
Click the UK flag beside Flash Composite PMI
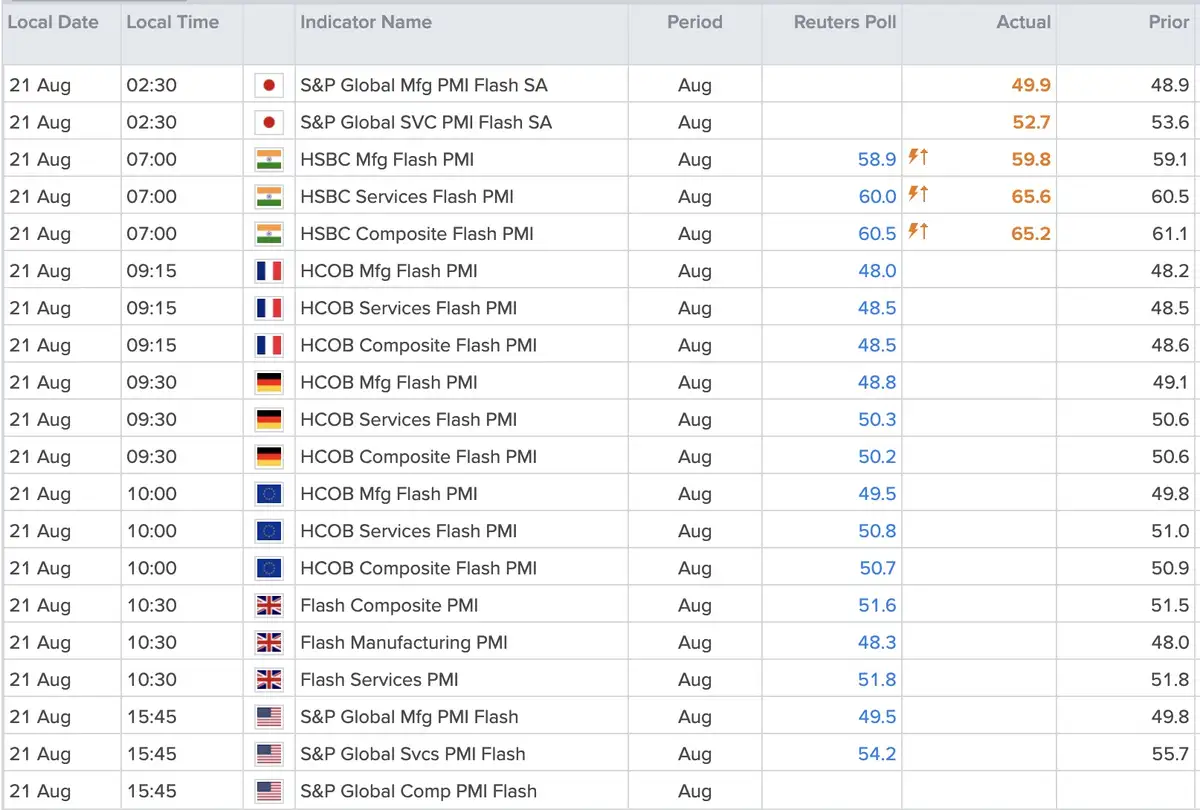269,605
